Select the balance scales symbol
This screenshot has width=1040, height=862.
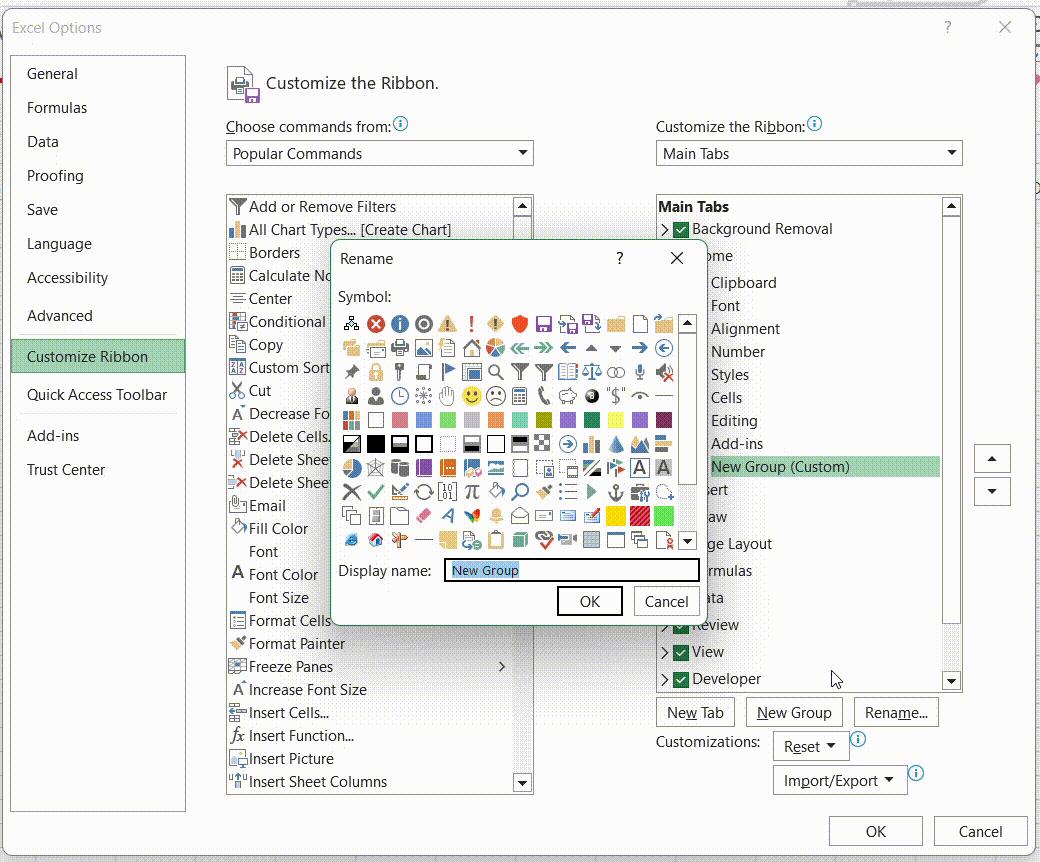pyautogui.click(x=592, y=372)
